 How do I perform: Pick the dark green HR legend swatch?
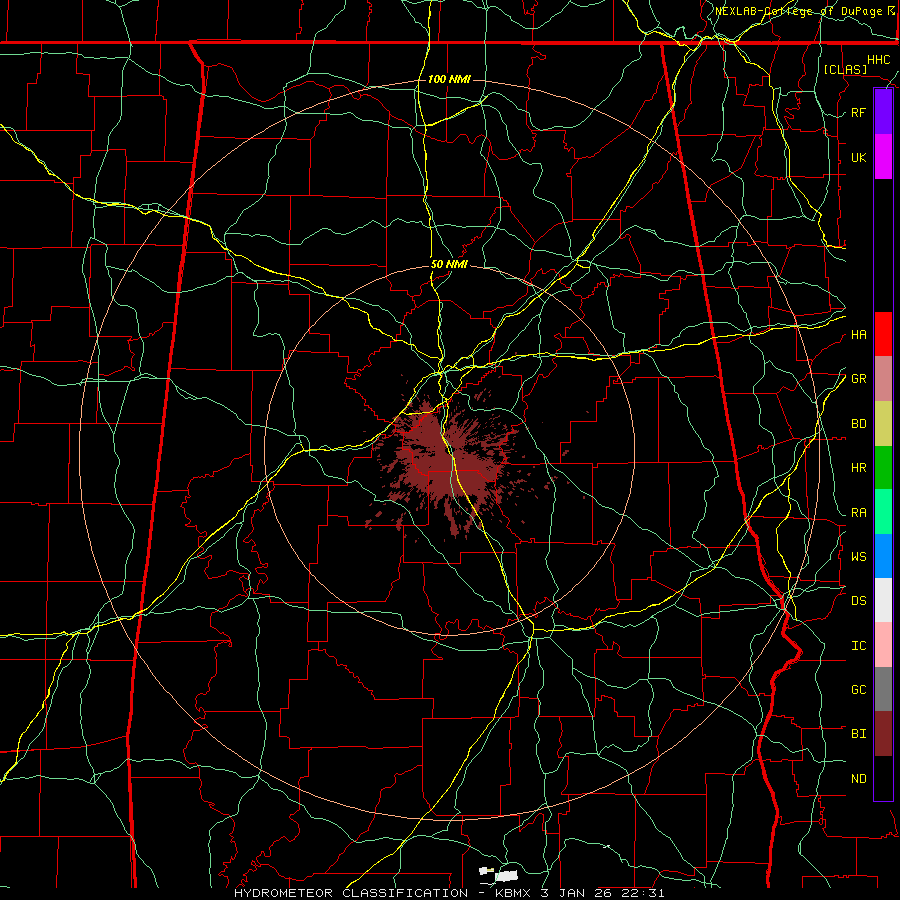point(883,468)
